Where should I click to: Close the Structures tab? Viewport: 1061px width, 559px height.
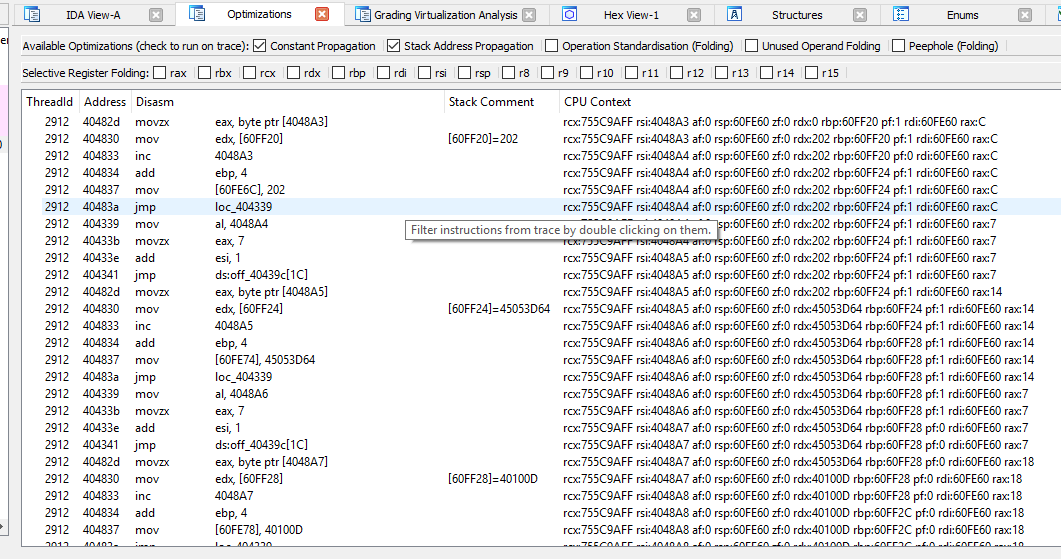tap(859, 15)
